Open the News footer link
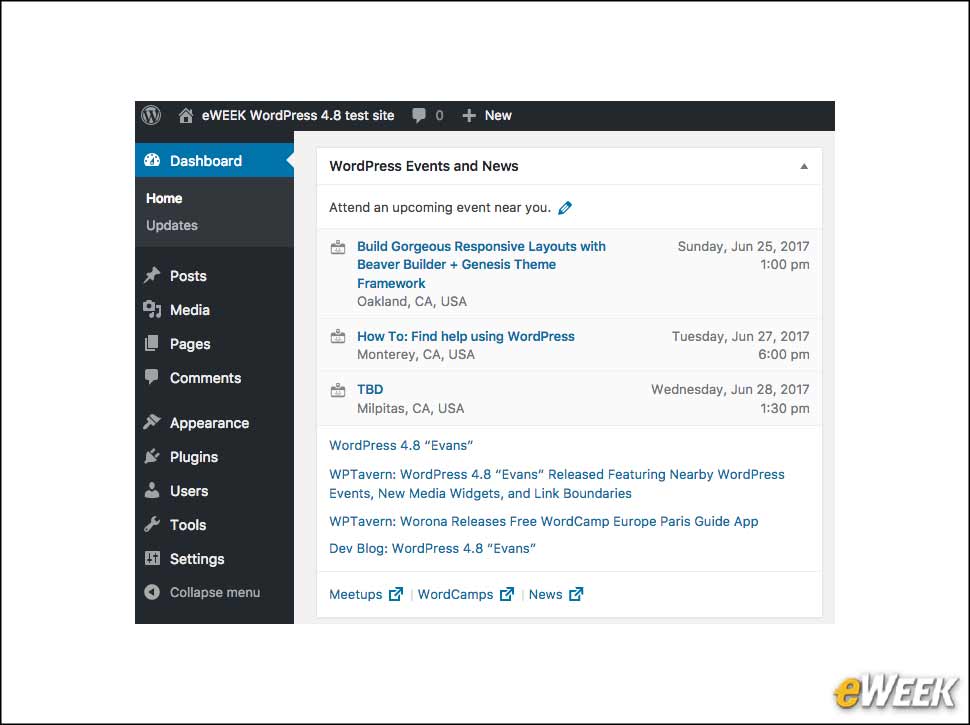970x725 pixels. click(x=545, y=594)
